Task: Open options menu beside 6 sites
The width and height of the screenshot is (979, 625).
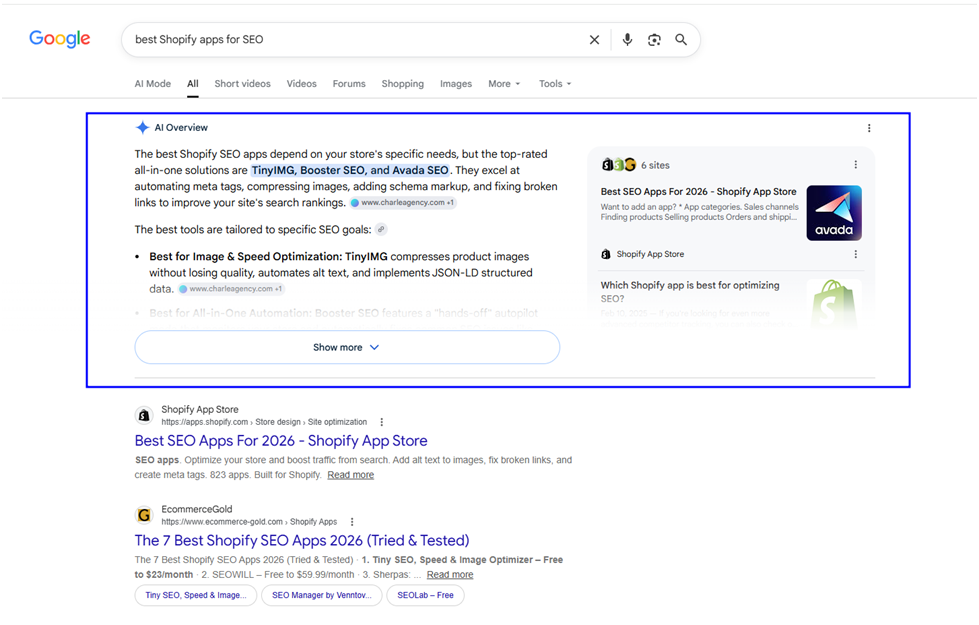Action: click(x=855, y=165)
